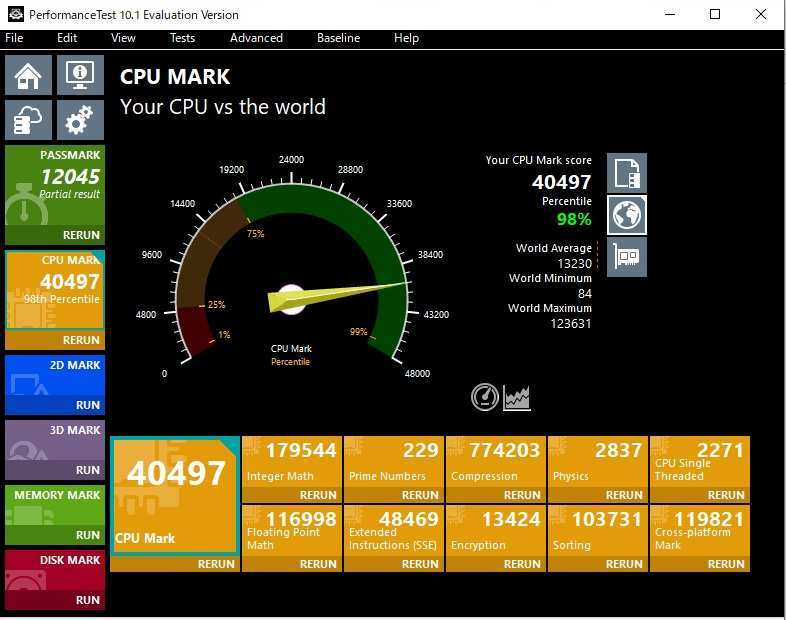The image size is (786, 620).
Task: Rerun the Integer Math test
Action: click(318, 495)
